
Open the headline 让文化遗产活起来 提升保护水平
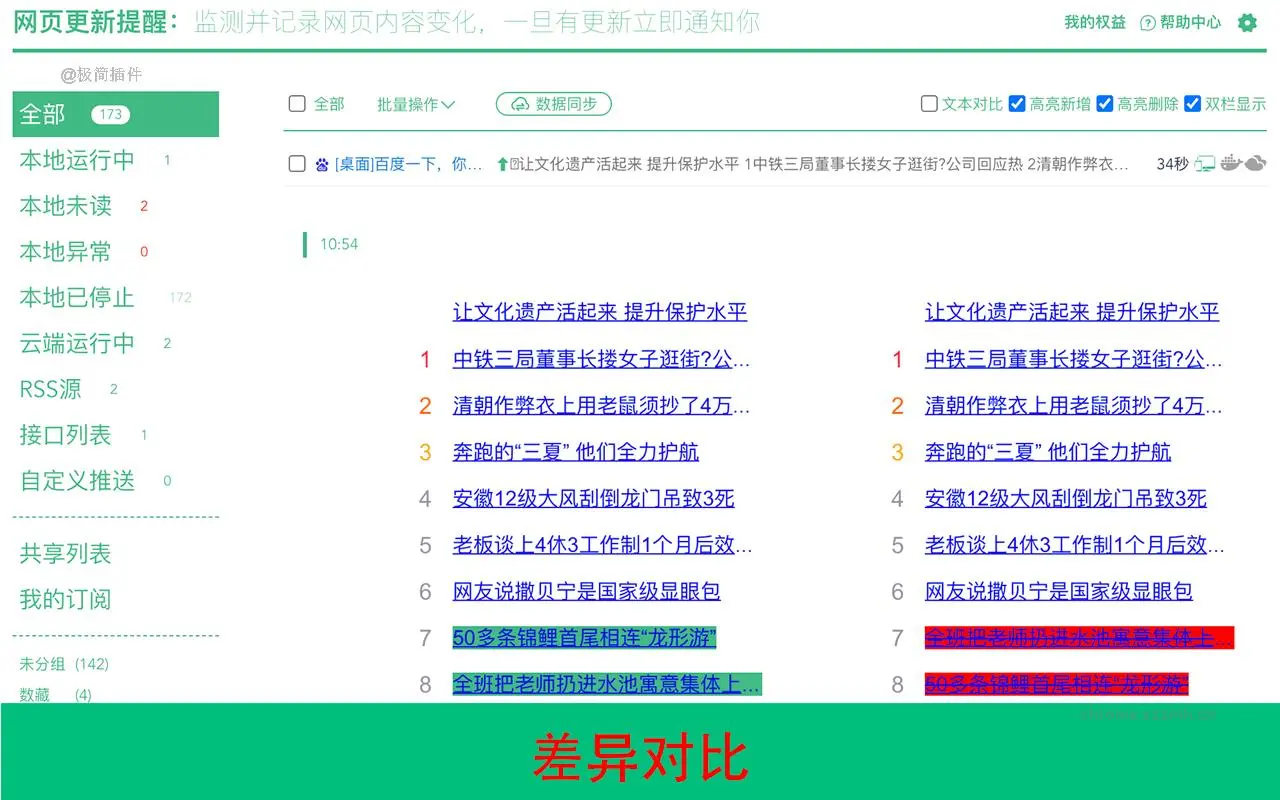coord(601,312)
